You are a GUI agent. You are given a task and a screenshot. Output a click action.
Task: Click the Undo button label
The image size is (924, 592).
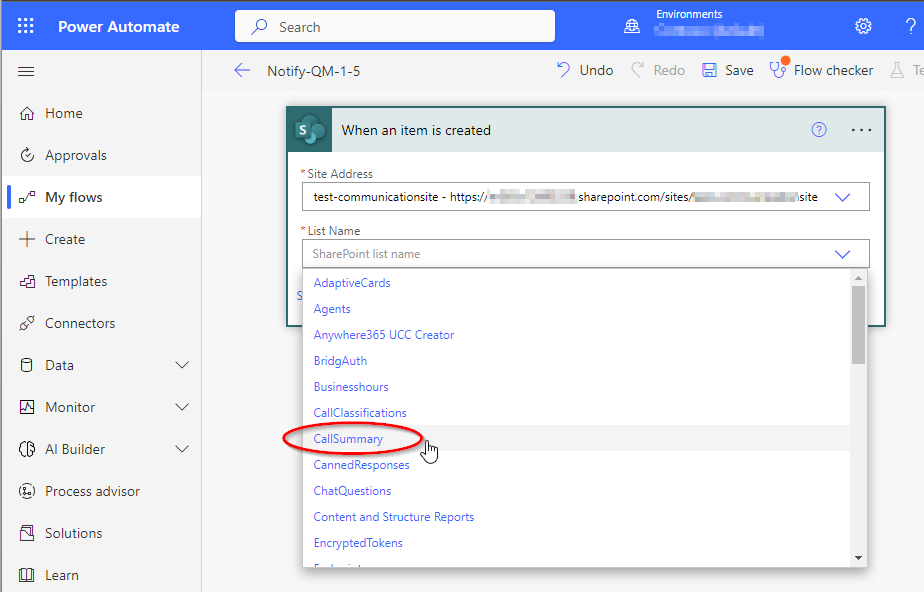click(596, 70)
